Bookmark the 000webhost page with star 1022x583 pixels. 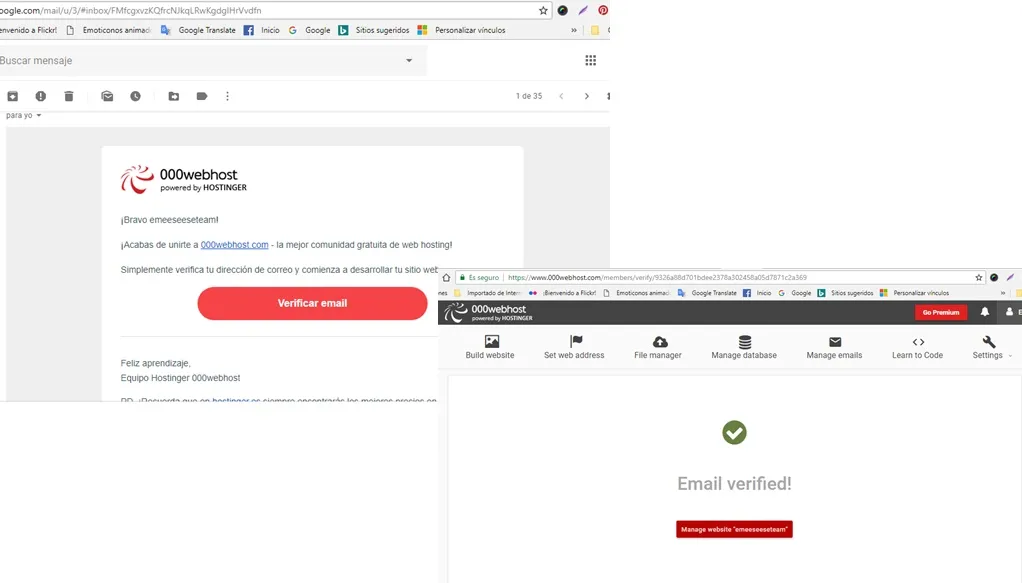(x=978, y=277)
